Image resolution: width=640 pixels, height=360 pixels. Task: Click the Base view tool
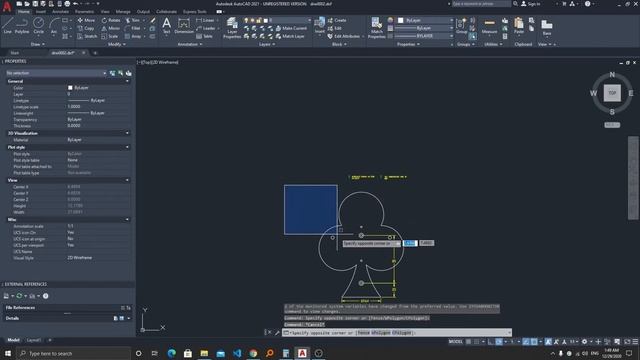tap(547, 27)
